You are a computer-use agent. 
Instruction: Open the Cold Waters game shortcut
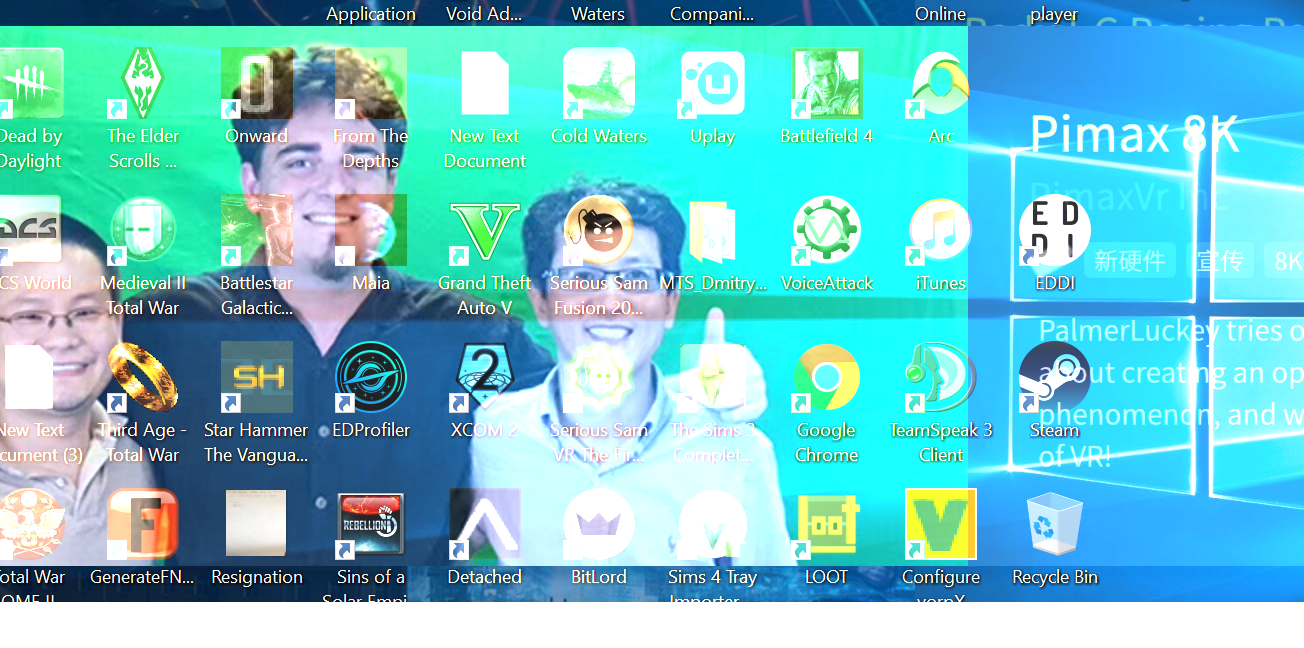599,83
